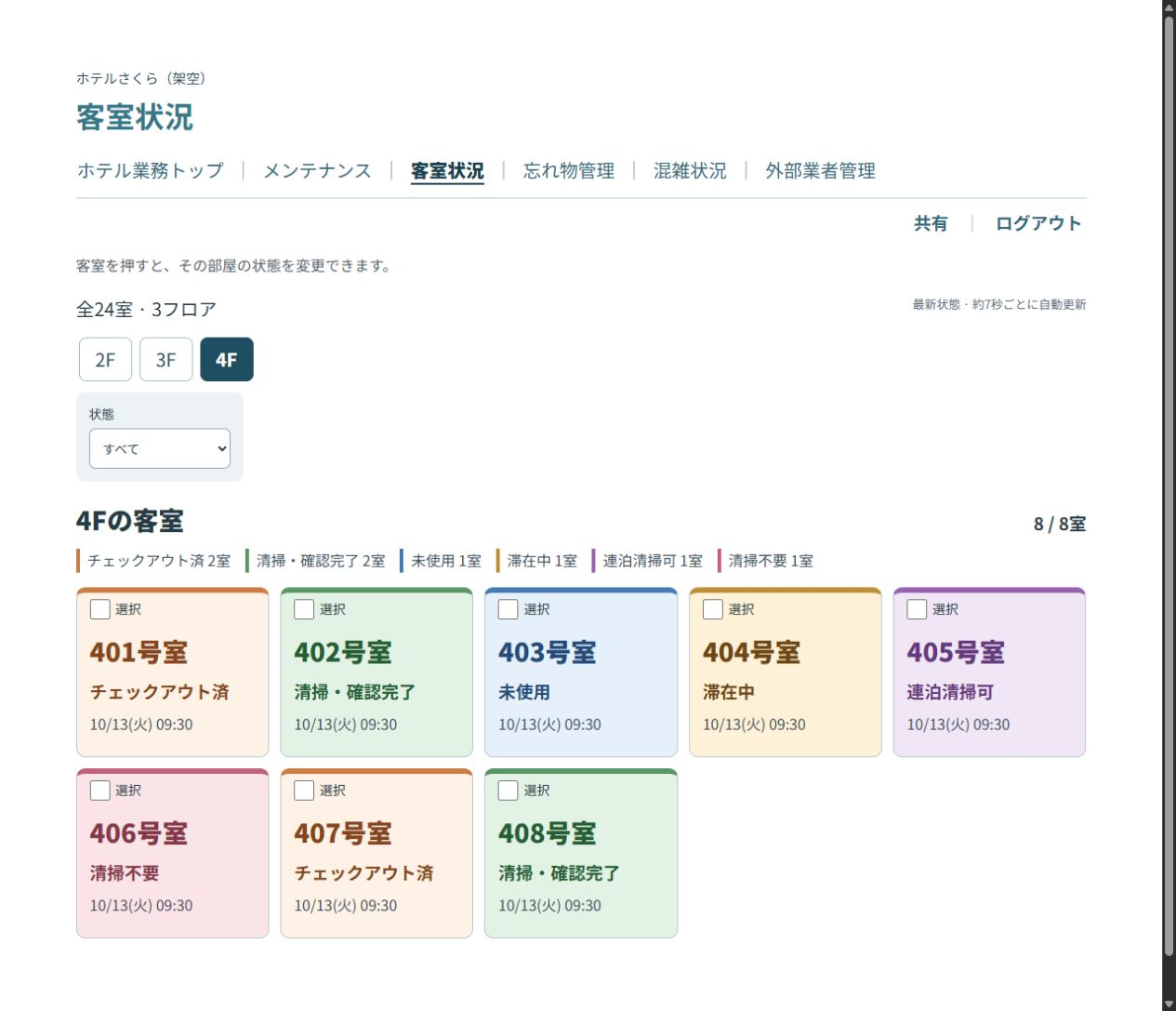
Task: Tick the 選択 checkbox on room 407
Action: tap(304, 791)
